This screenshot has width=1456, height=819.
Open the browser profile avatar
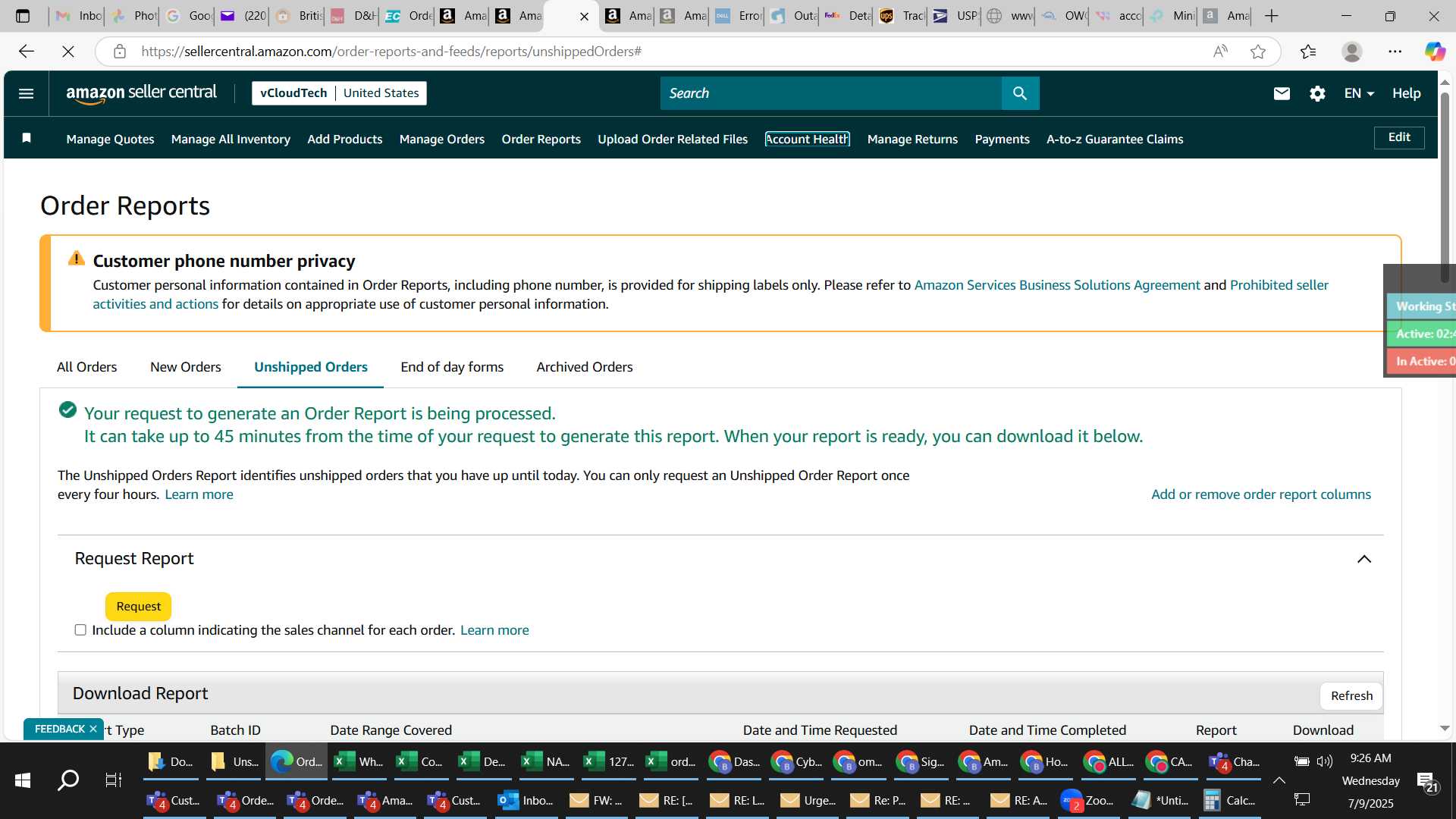click(x=1351, y=52)
